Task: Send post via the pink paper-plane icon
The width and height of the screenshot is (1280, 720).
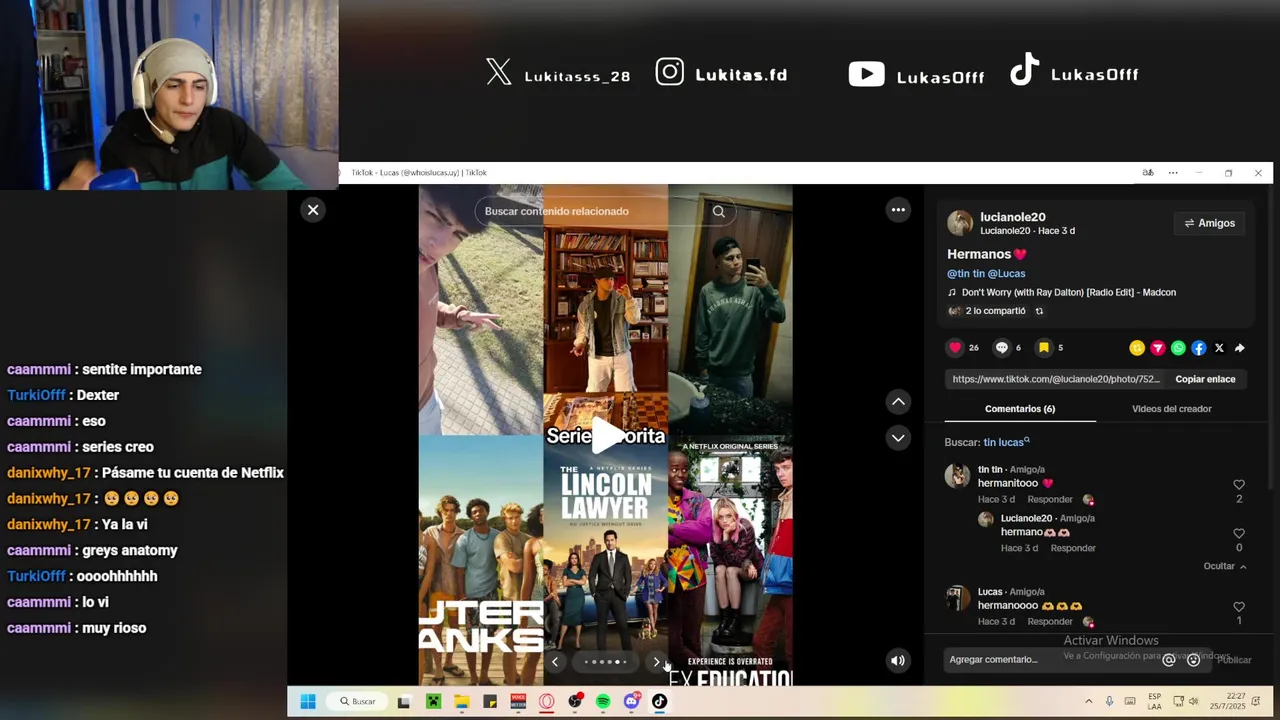Action: click(x=1158, y=348)
